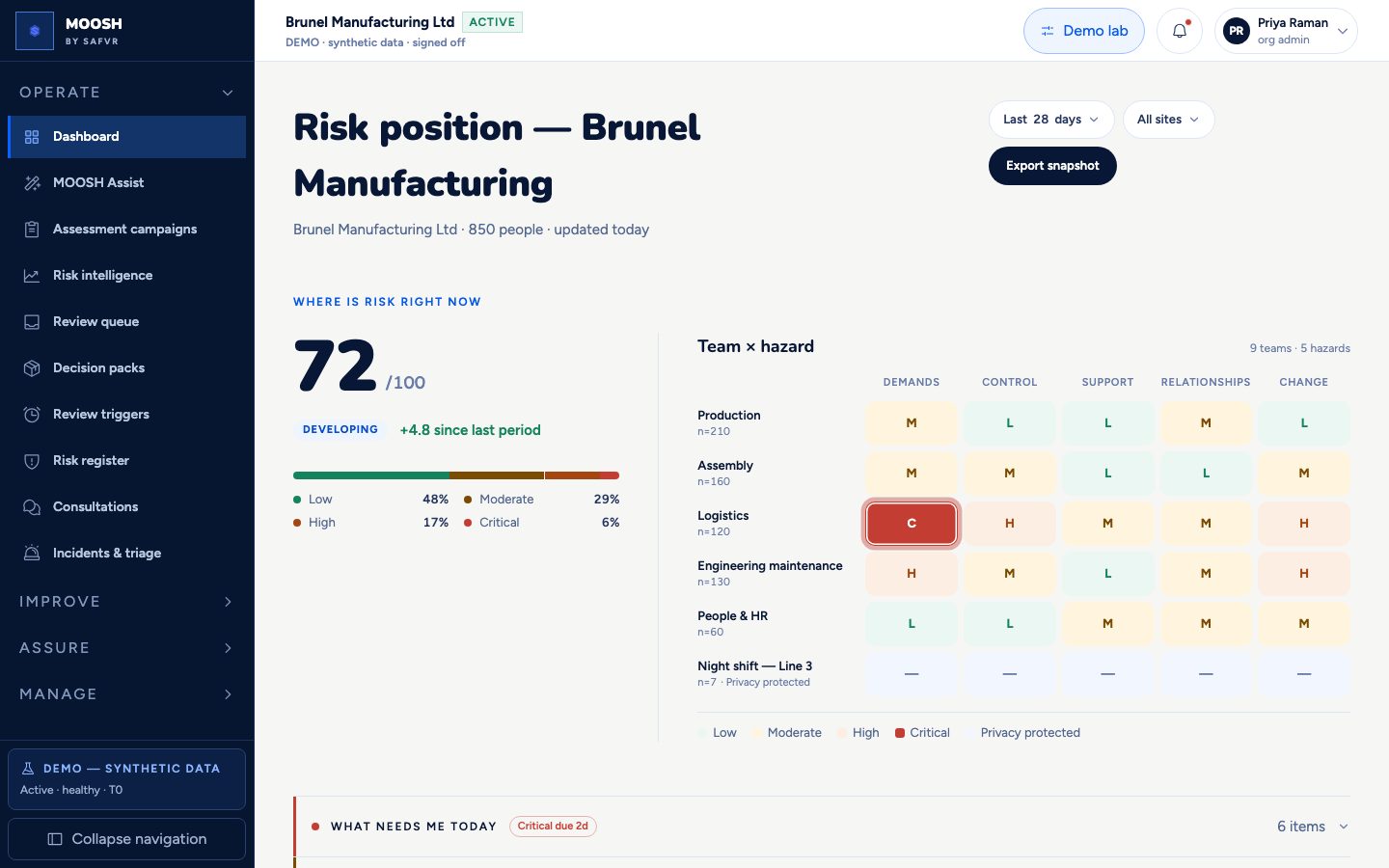The height and width of the screenshot is (868, 1389).
Task: Click the 9 teams · 5 hazards text
Action: [x=1300, y=348]
